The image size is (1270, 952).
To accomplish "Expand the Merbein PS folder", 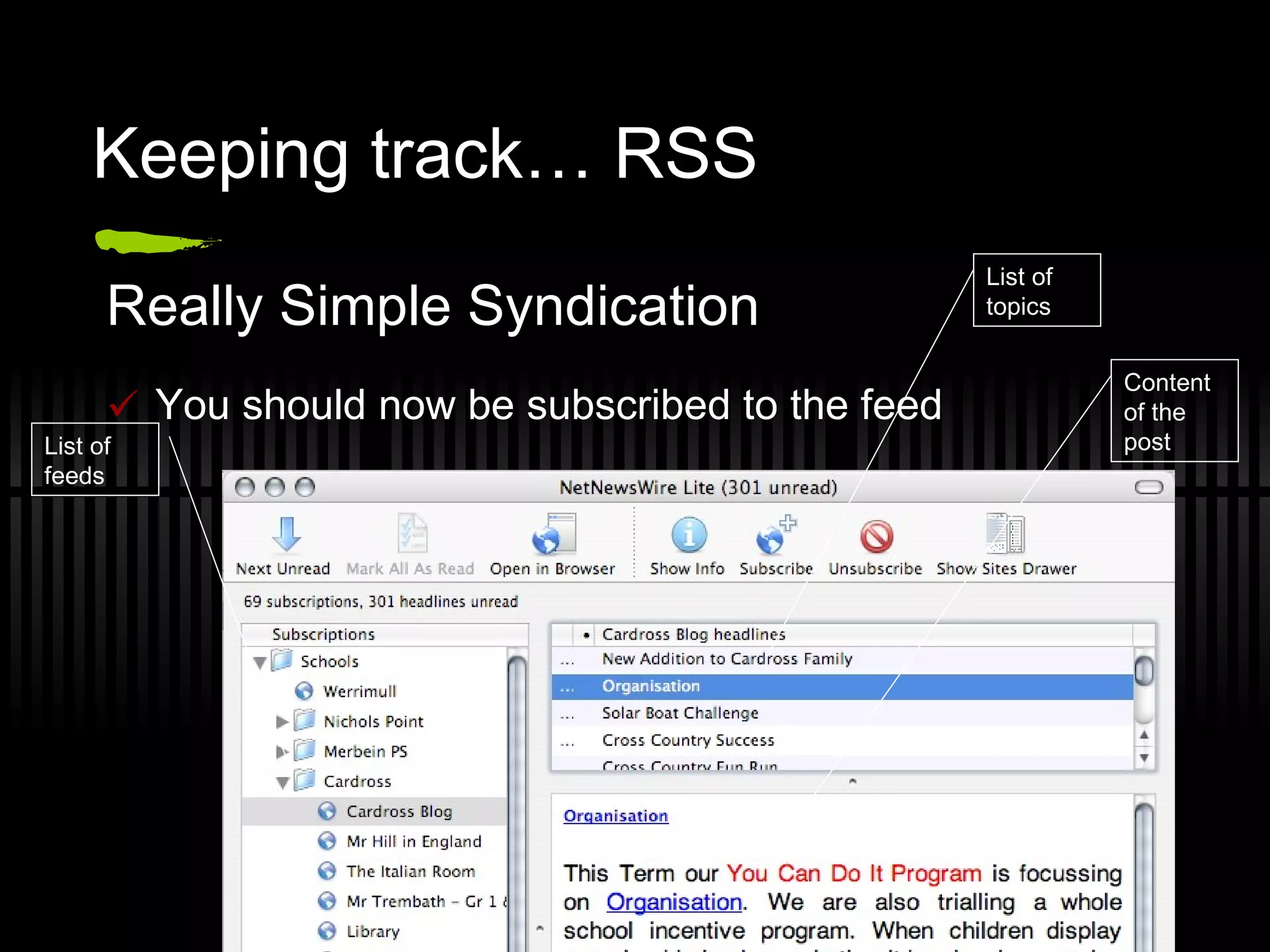I will [x=282, y=752].
